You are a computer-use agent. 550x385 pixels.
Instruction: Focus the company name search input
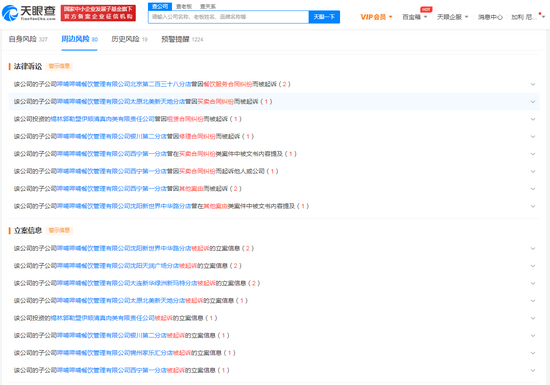(x=228, y=17)
